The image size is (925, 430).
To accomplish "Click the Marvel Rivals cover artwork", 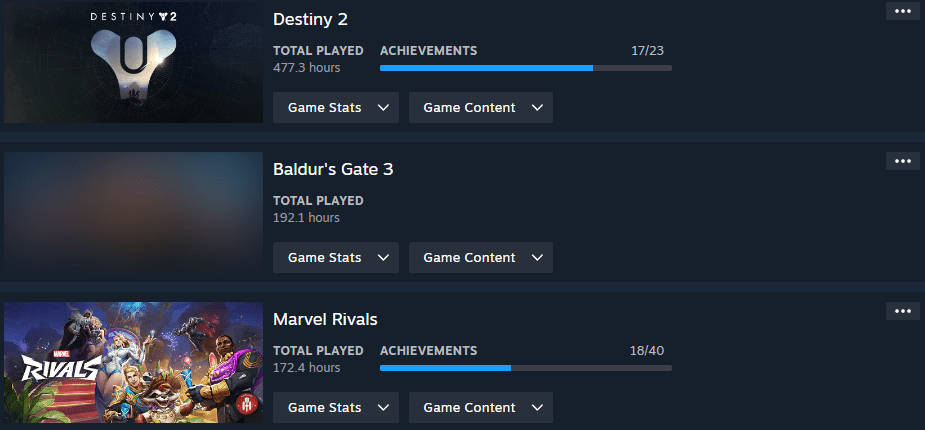I will [133, 362].
